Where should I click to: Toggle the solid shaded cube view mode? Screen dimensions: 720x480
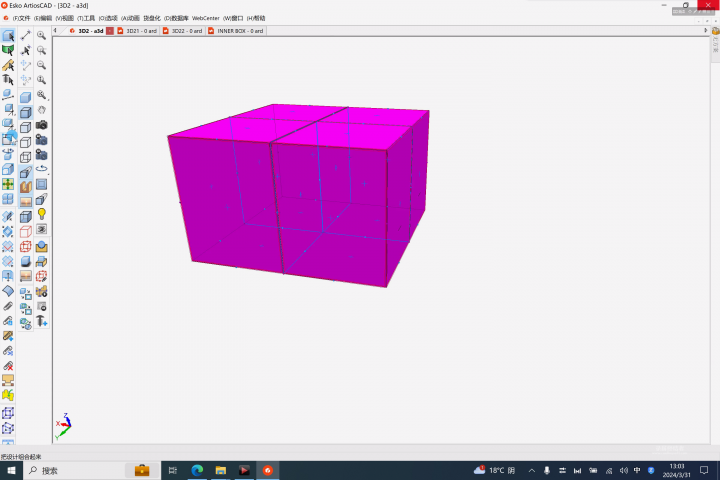25,97
